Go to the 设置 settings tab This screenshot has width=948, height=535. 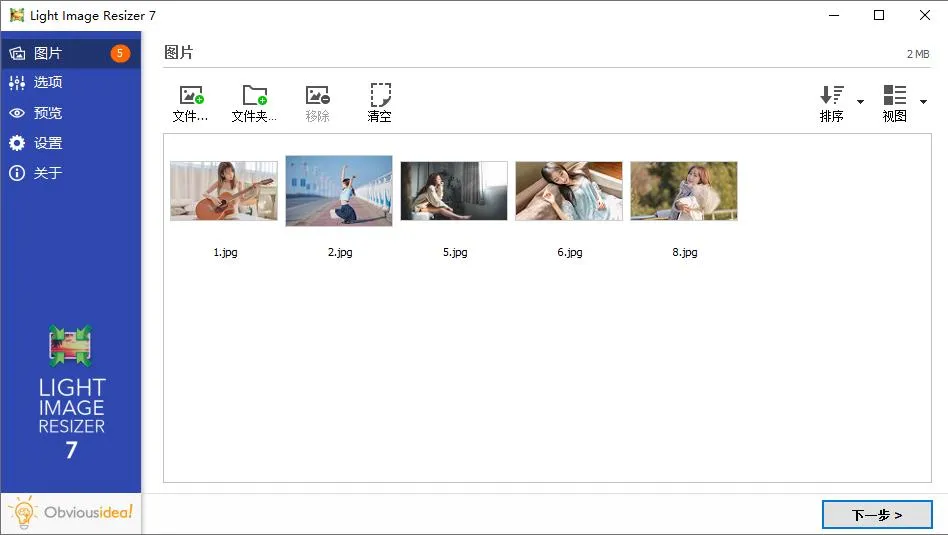point(48,143)
